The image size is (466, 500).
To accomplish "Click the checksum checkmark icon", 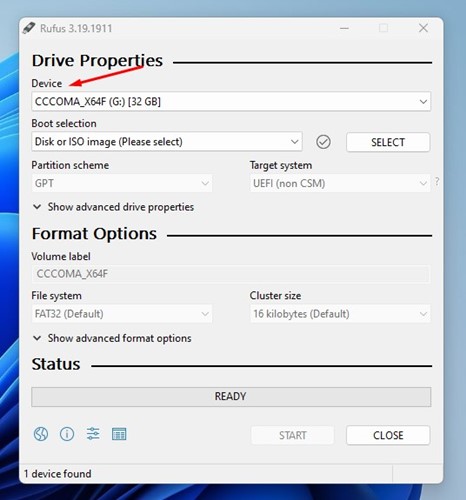I will [323, 142].
